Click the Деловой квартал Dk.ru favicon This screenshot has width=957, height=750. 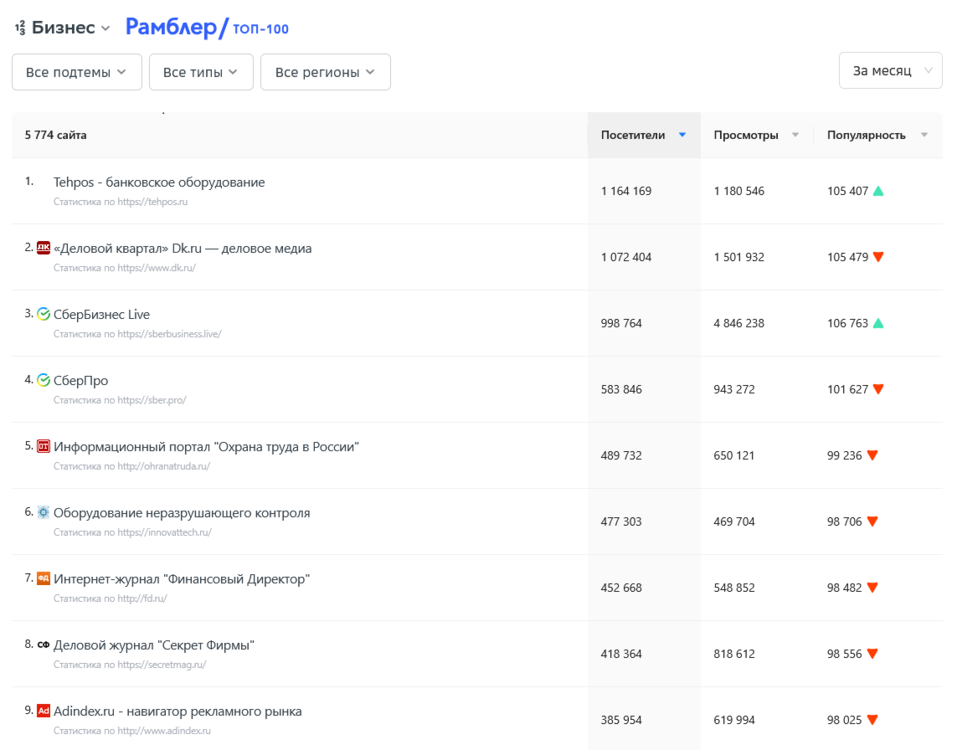tap(43, 248)
